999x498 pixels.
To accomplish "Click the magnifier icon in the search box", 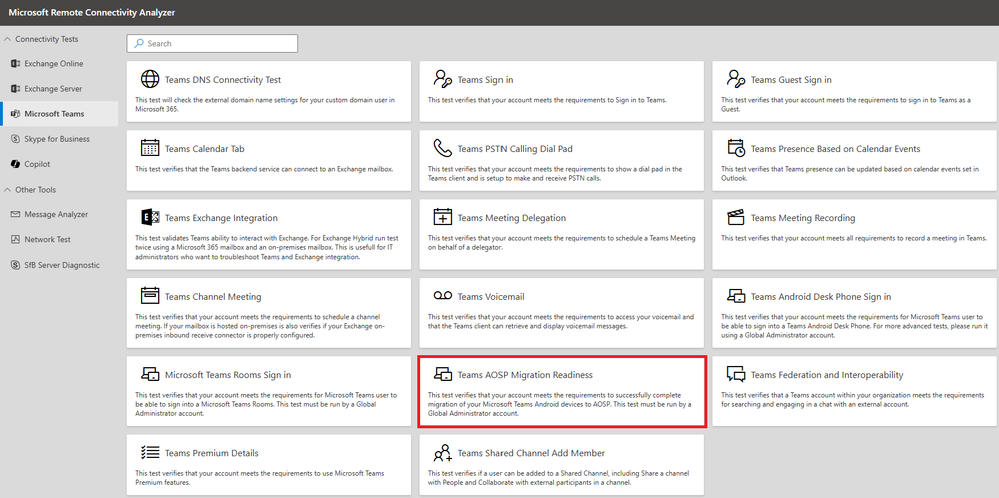I will [x=138, y=43].
